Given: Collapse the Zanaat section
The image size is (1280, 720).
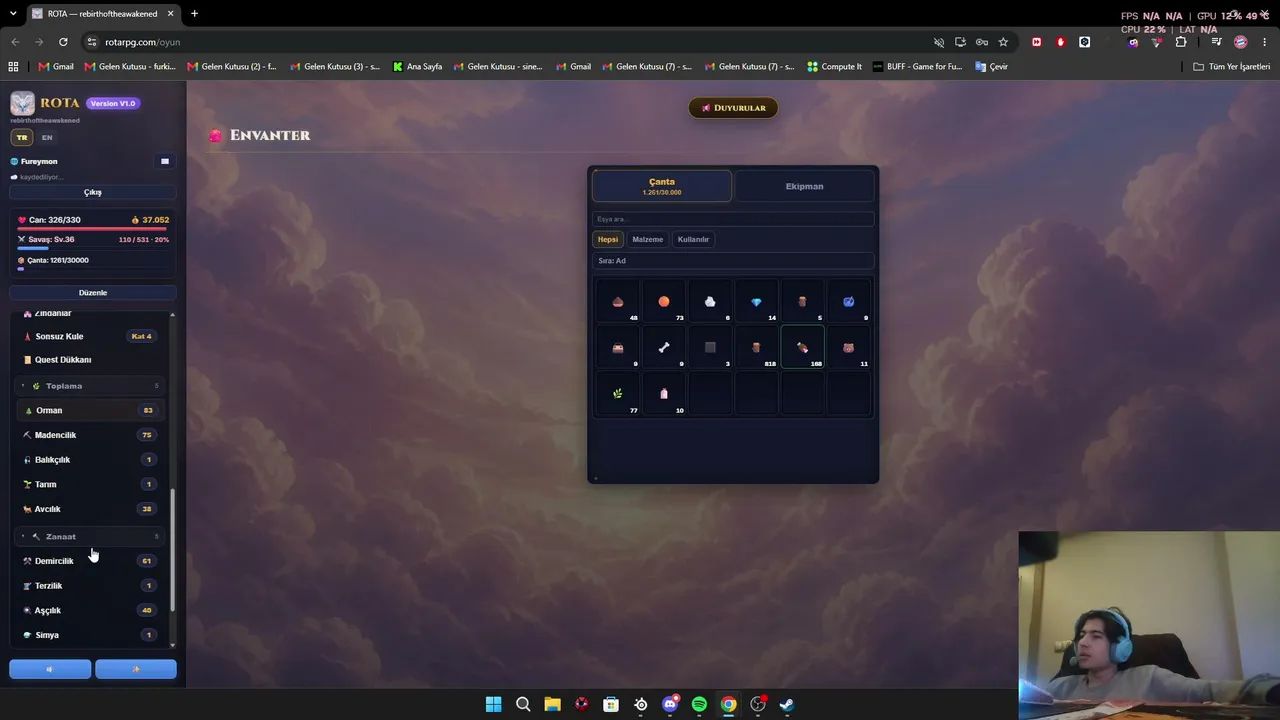Looking at the screenshot, I should (x=90, y=536).
